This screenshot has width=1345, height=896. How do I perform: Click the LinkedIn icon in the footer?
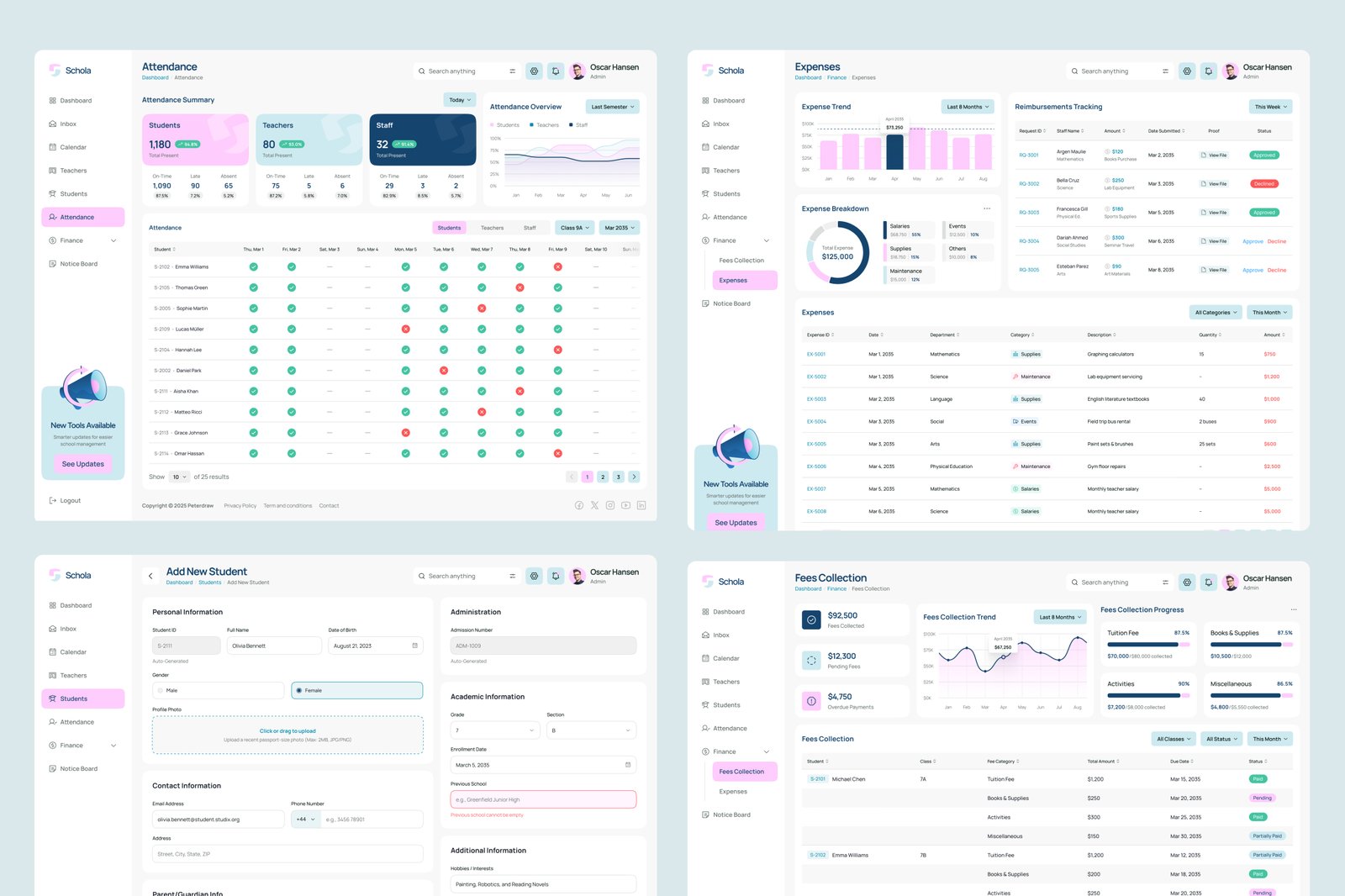pyautogui.click(x=641, y=505)
